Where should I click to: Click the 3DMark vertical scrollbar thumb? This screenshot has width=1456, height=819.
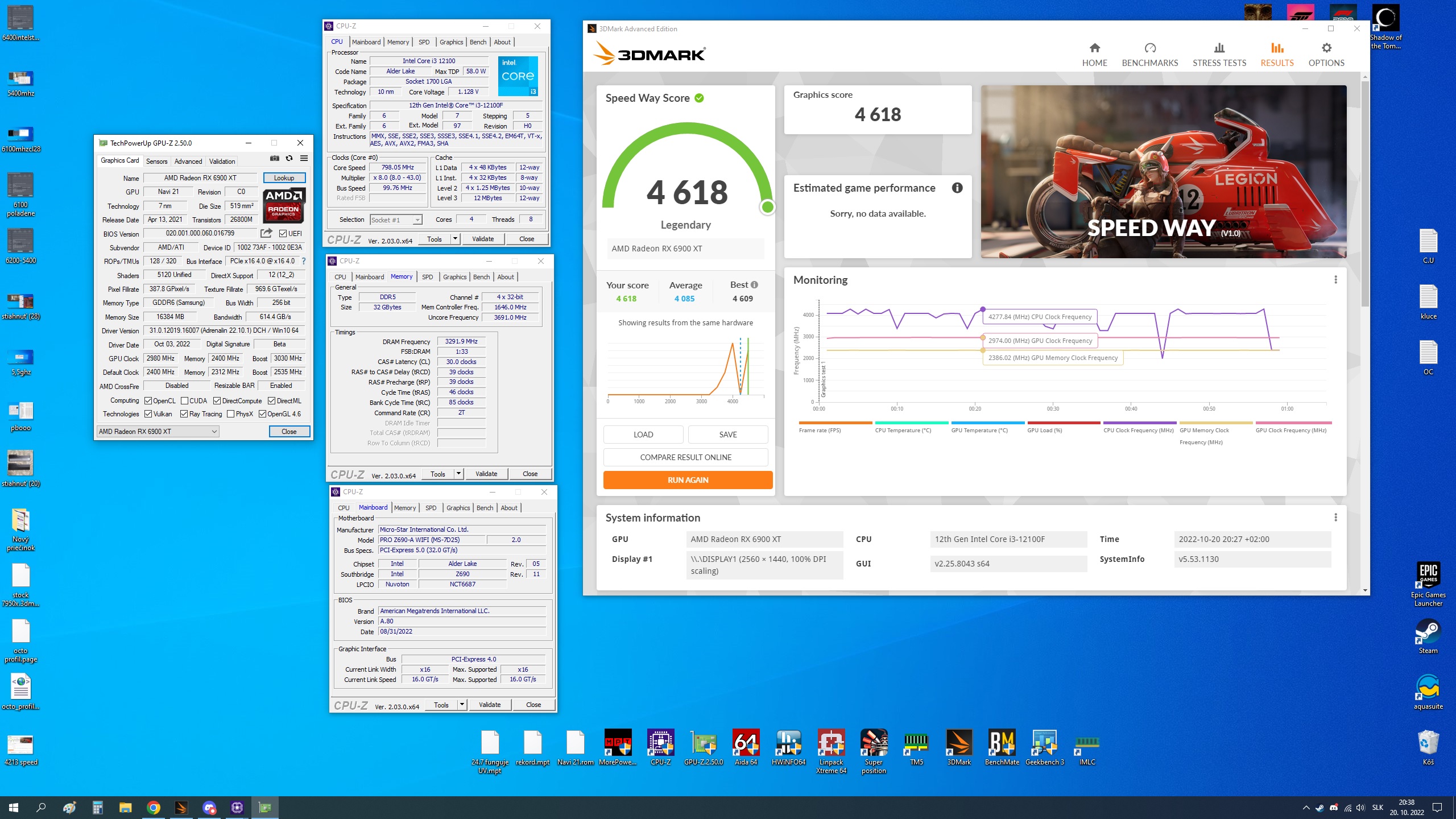[x=1364, y=193]
